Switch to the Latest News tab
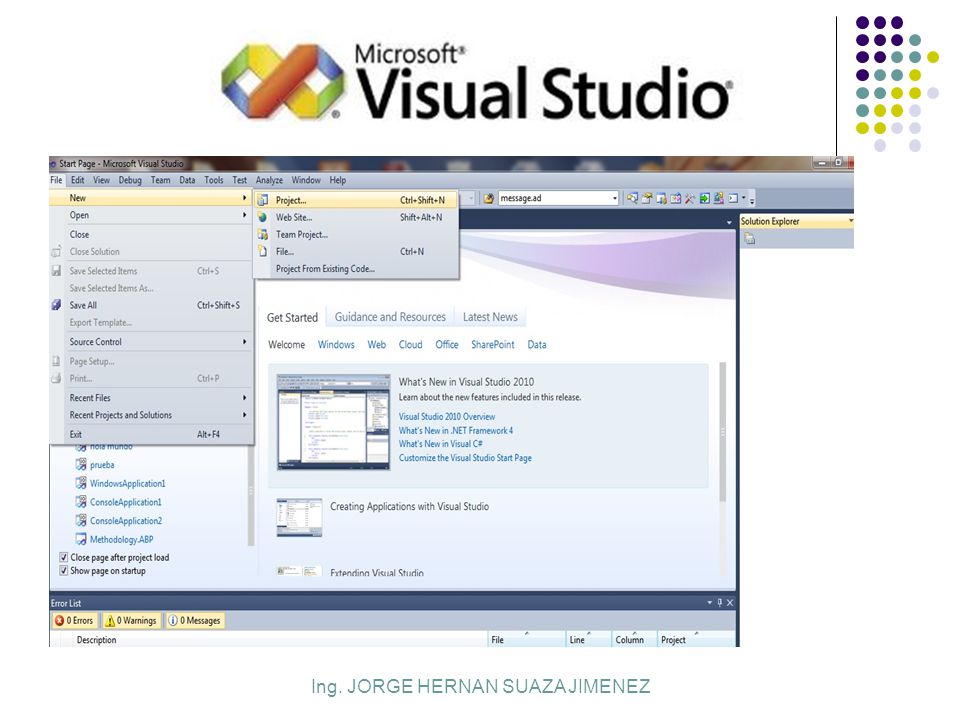This screenshot has height=720, width=960. 490,317
